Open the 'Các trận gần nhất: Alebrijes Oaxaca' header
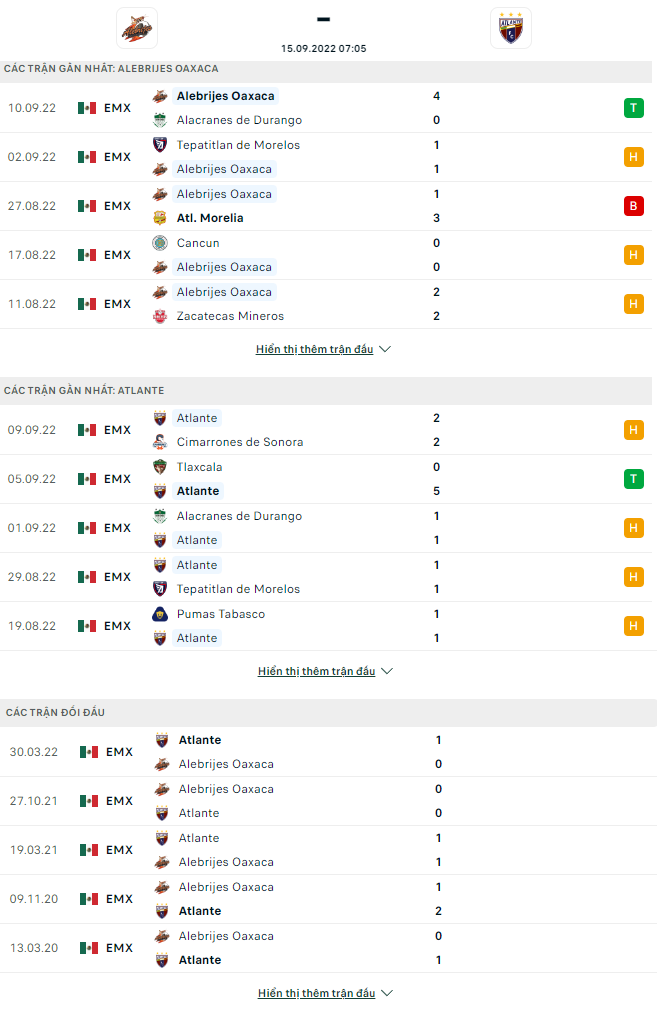 tap(111, 69)
